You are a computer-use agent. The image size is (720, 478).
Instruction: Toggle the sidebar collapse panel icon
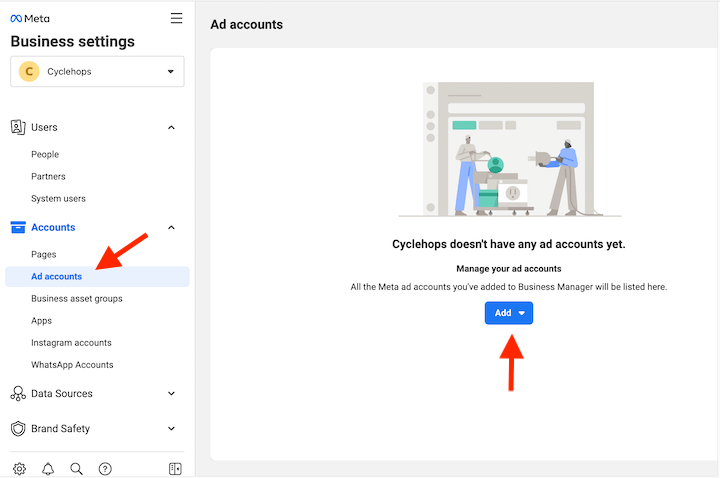[175, 469]
